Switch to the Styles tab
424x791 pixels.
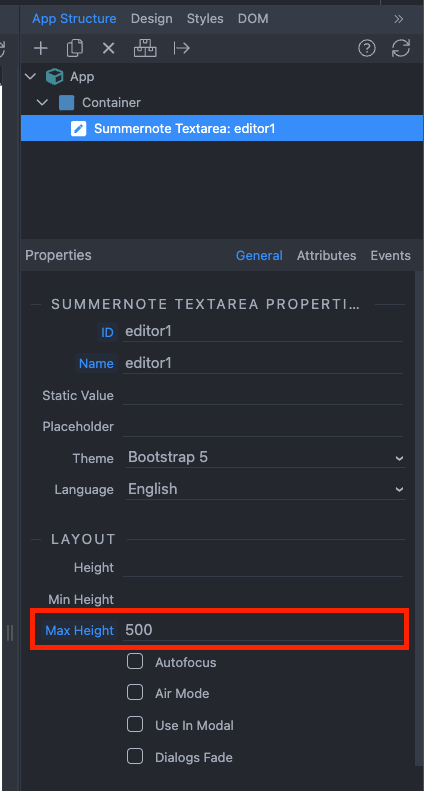point(205,19)
